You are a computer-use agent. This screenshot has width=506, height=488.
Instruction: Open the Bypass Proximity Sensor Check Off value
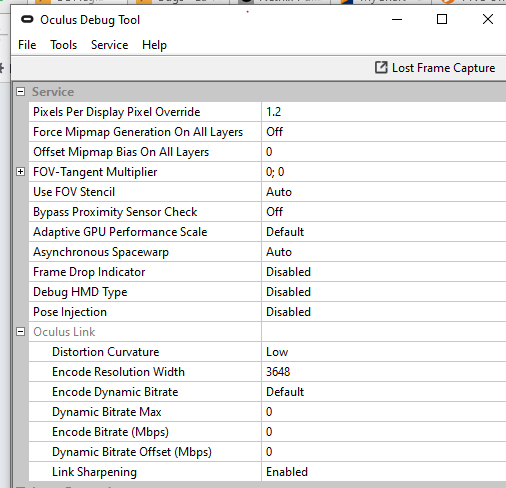pos(384,212)
